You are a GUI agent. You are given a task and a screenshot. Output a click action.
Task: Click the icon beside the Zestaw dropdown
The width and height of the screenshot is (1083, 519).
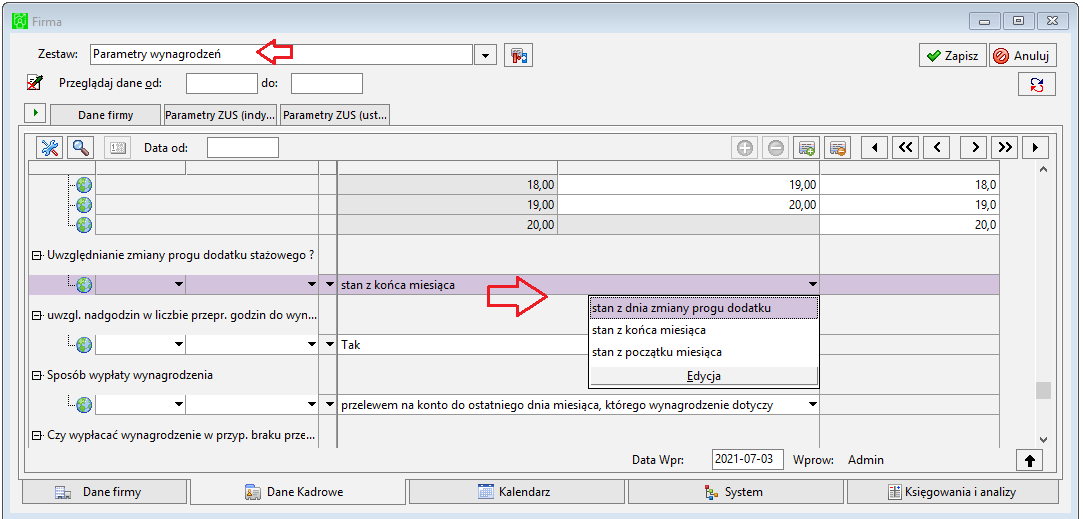tap(518, 55)
